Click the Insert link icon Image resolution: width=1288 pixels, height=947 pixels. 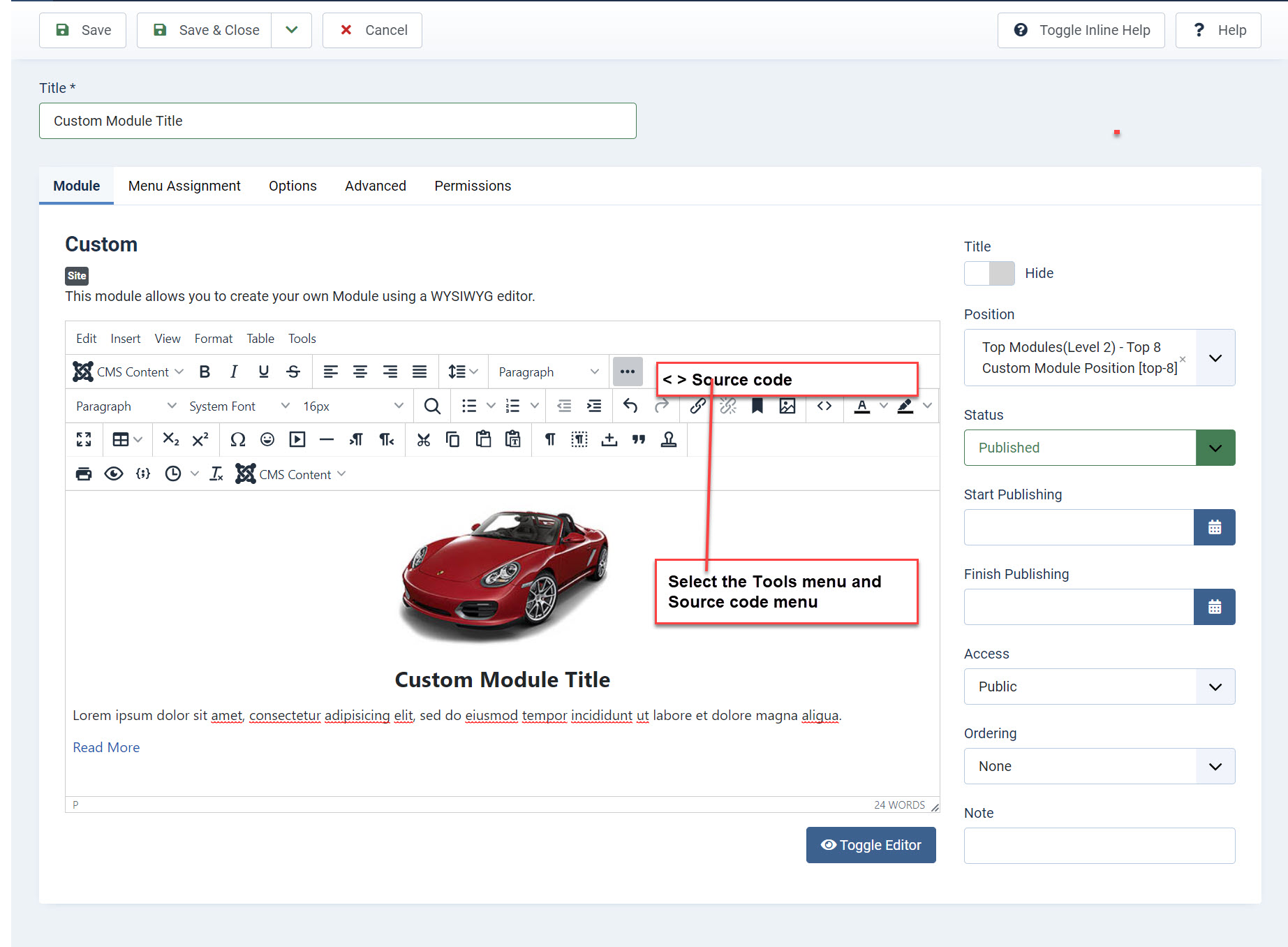697,406
